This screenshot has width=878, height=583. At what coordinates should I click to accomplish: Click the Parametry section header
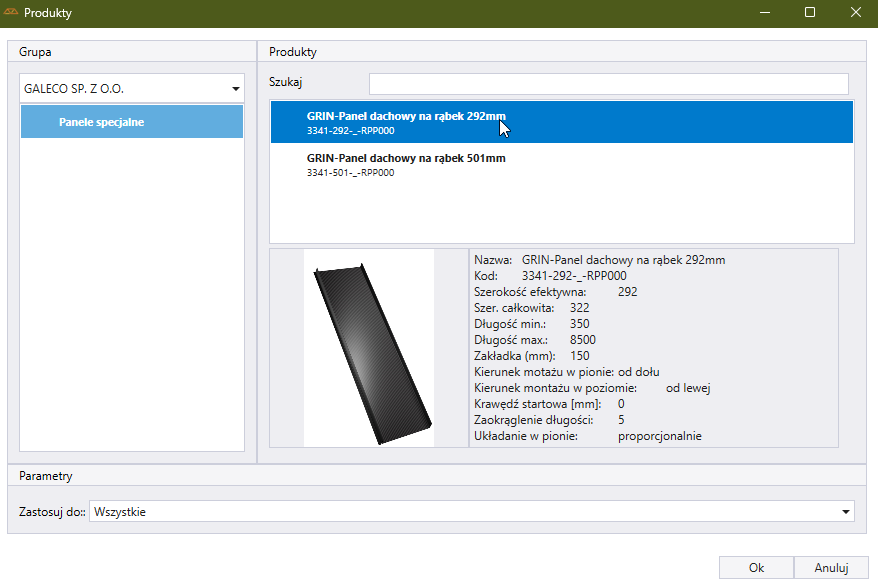coord(45,476)
